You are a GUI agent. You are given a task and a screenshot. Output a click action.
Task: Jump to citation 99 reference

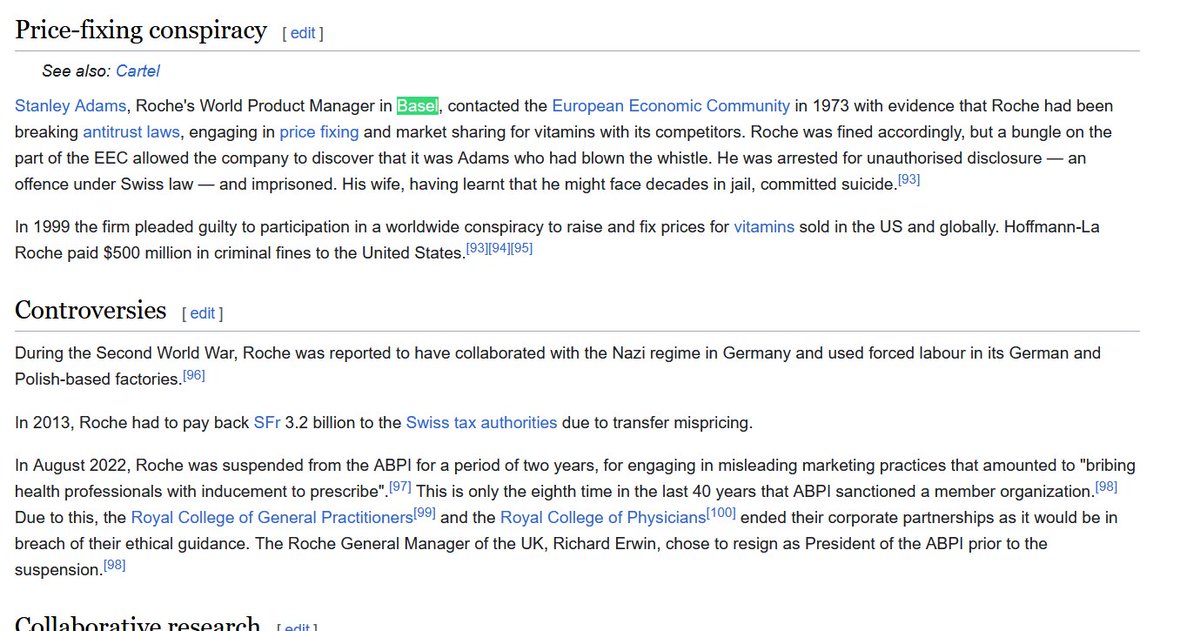coord(424,513)
